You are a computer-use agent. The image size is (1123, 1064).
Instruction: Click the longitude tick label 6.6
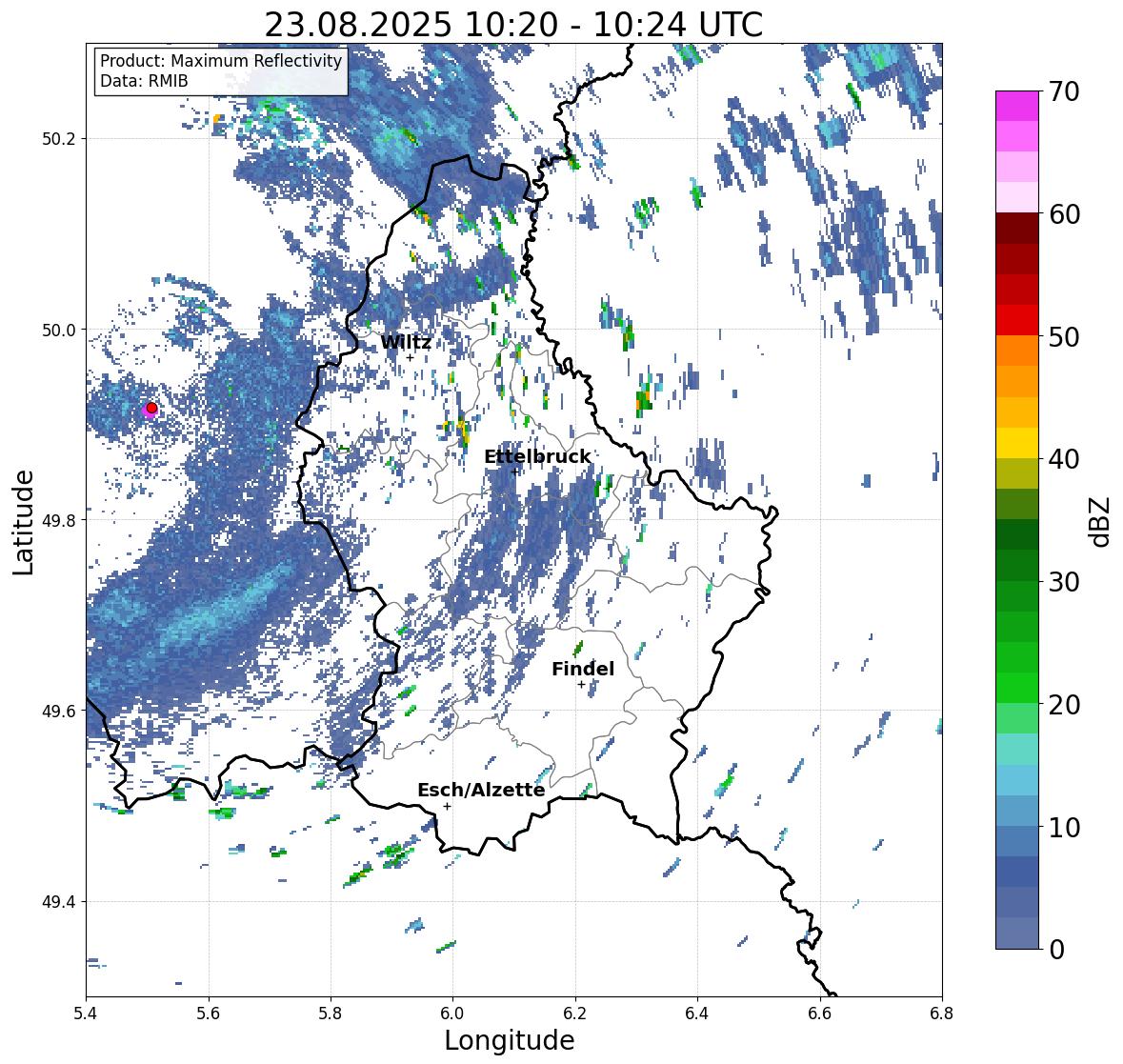pyautogui.click(x=820, y=1014)
